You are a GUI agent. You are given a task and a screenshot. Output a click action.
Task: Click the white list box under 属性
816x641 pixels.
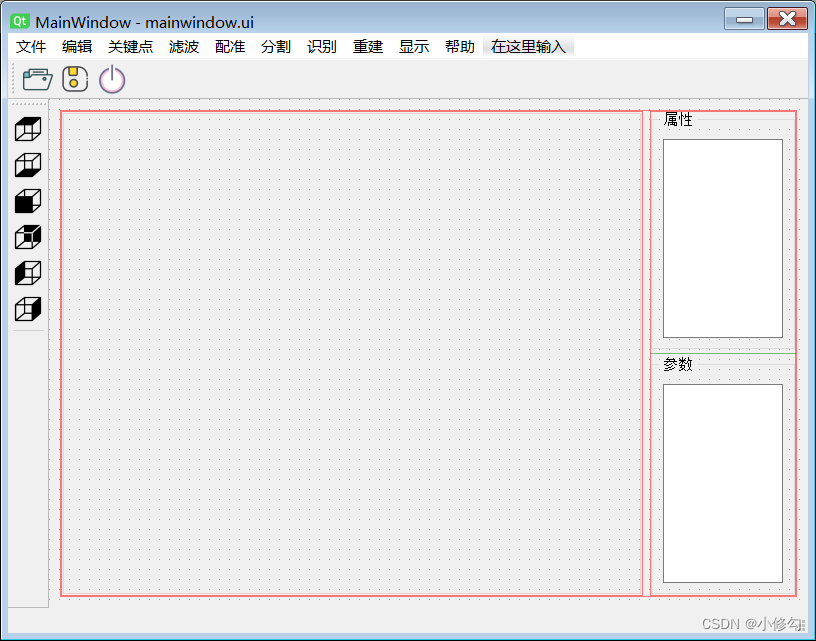pyautogui.click(x=723, y=238)
